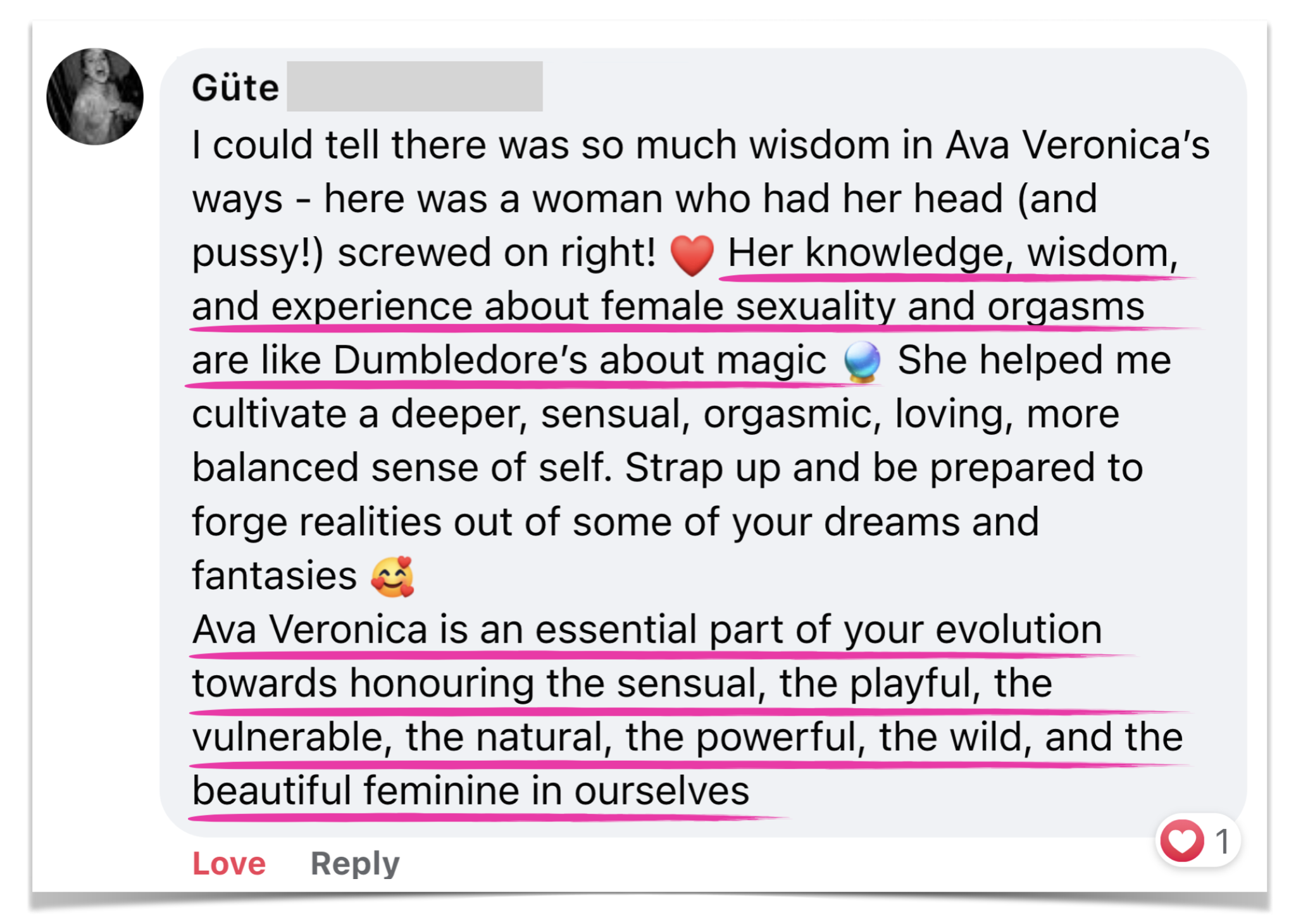Click the grey redacted surname block
1296x924 pixels.
click(x=414, y=87)
